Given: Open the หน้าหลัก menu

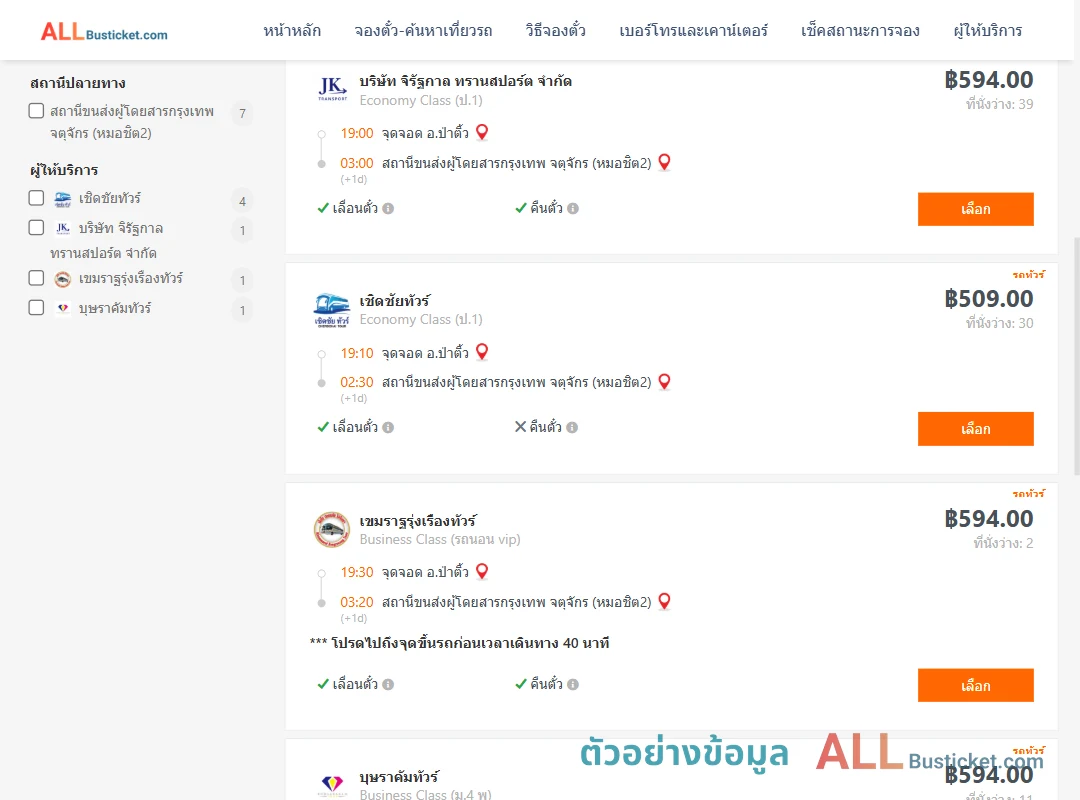Looking at the screenshot, I should (x=292, y=30).
